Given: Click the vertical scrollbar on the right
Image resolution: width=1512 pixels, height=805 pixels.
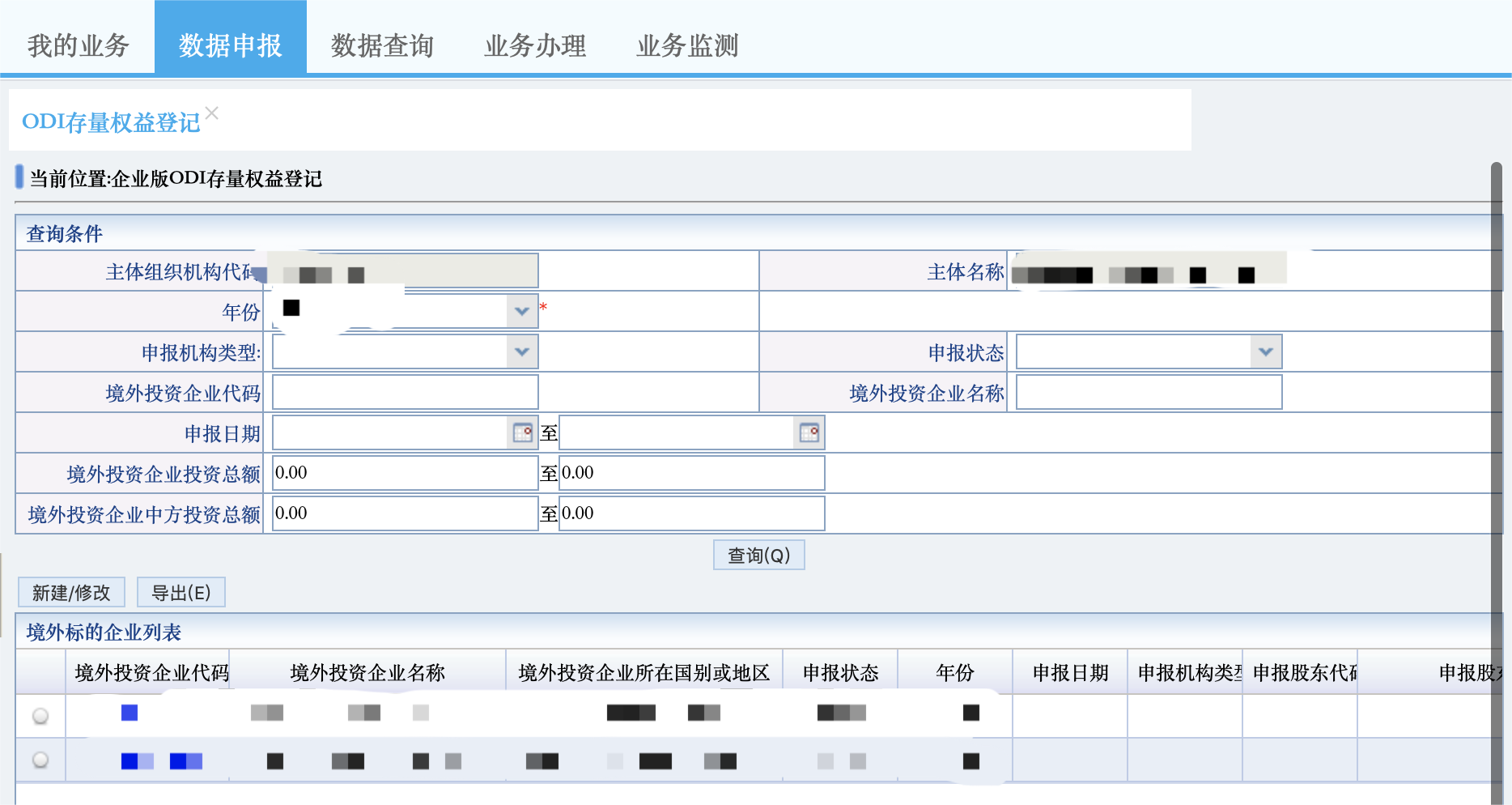Looking at the screenshot, I should [x=1497, y=483].
